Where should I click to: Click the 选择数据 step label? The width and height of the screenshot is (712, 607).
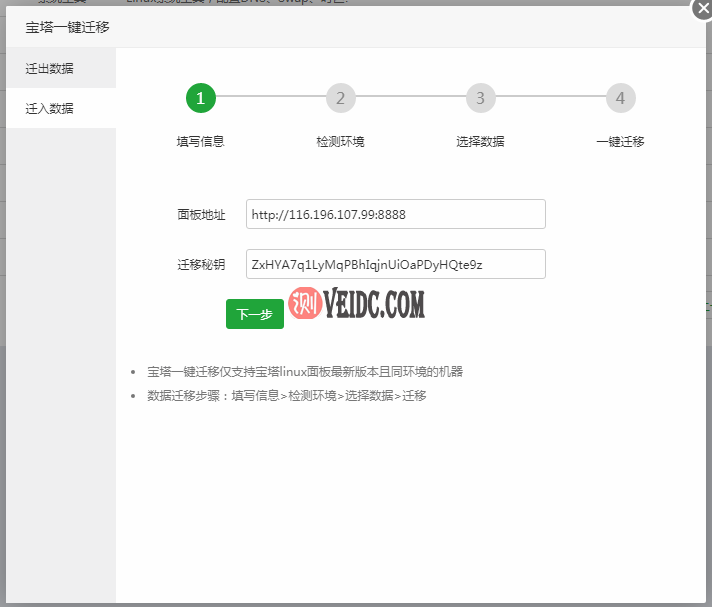point(480,142)
